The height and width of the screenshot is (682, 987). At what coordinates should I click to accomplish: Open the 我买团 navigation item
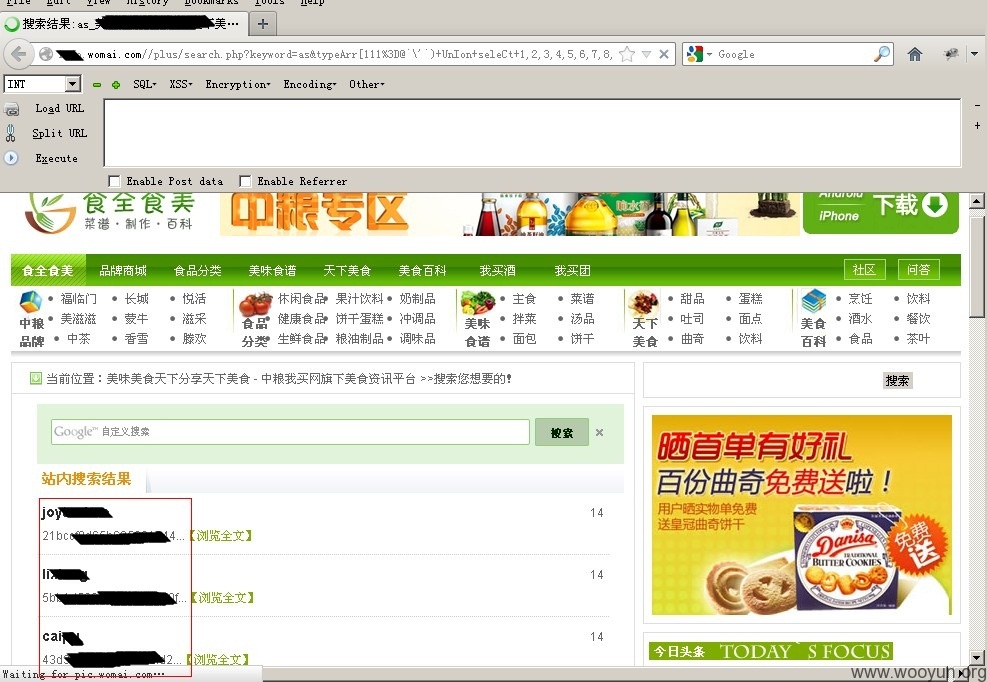[572, 271]
